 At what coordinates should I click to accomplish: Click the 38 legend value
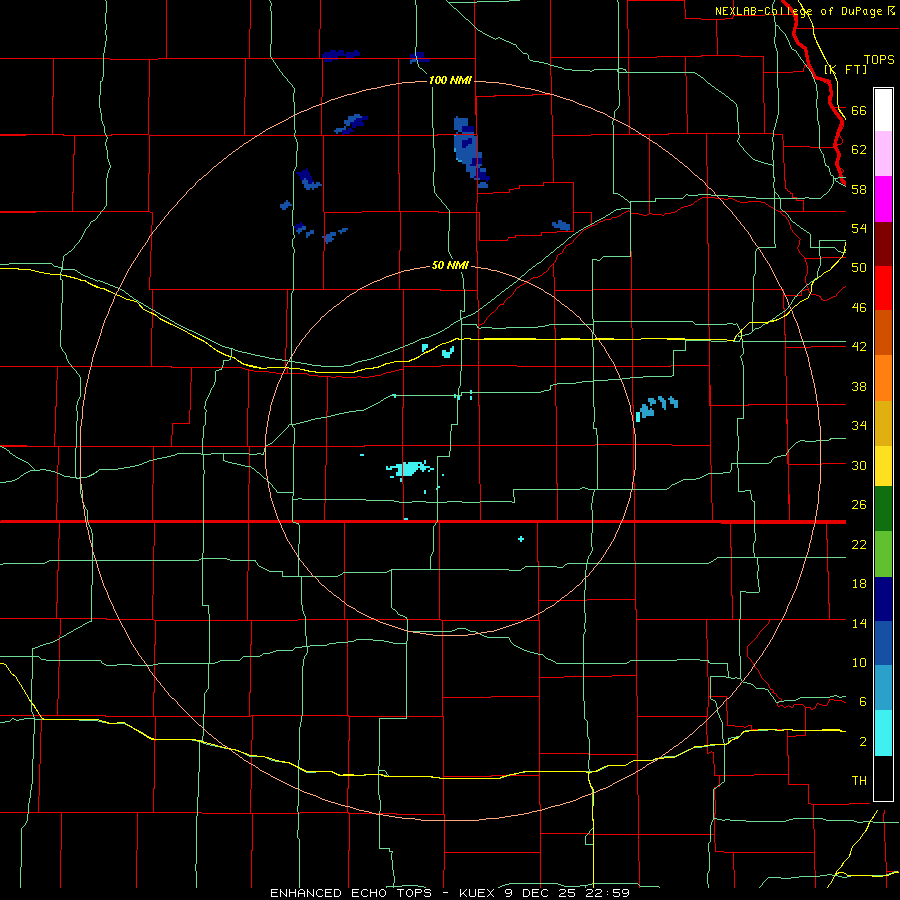point(859,386)
